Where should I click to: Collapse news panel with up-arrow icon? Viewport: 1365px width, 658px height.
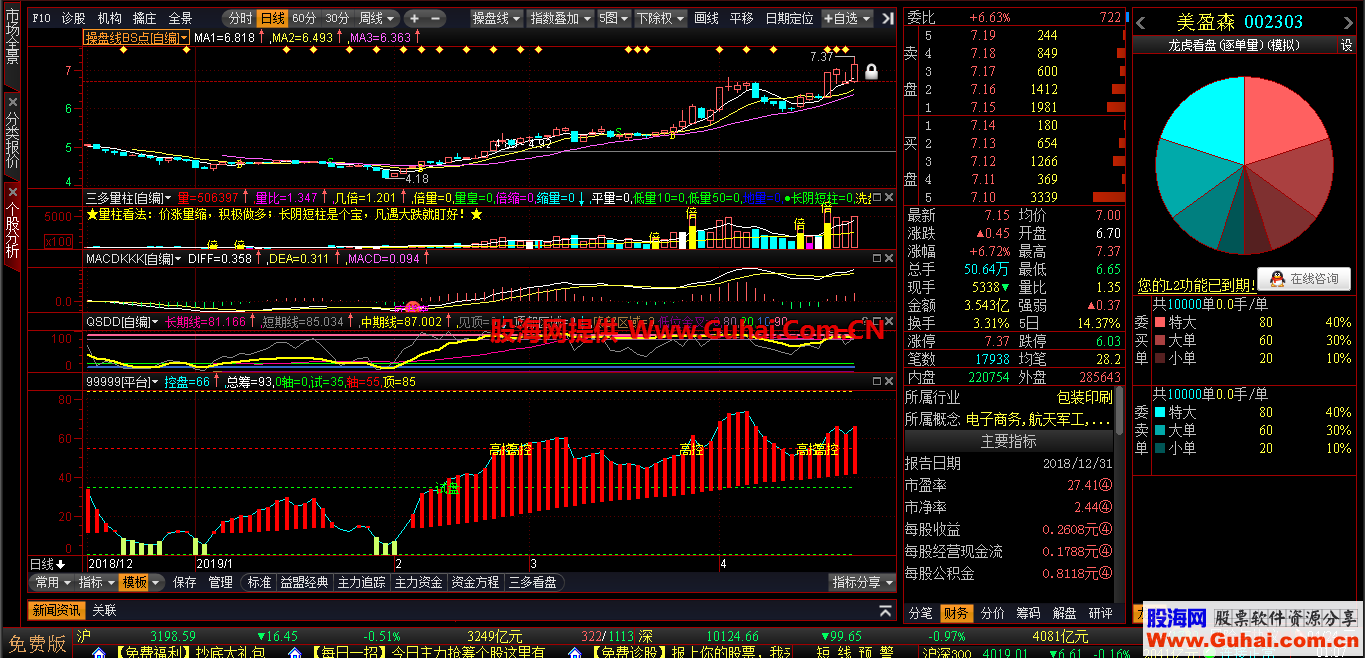tap(886, 610)
